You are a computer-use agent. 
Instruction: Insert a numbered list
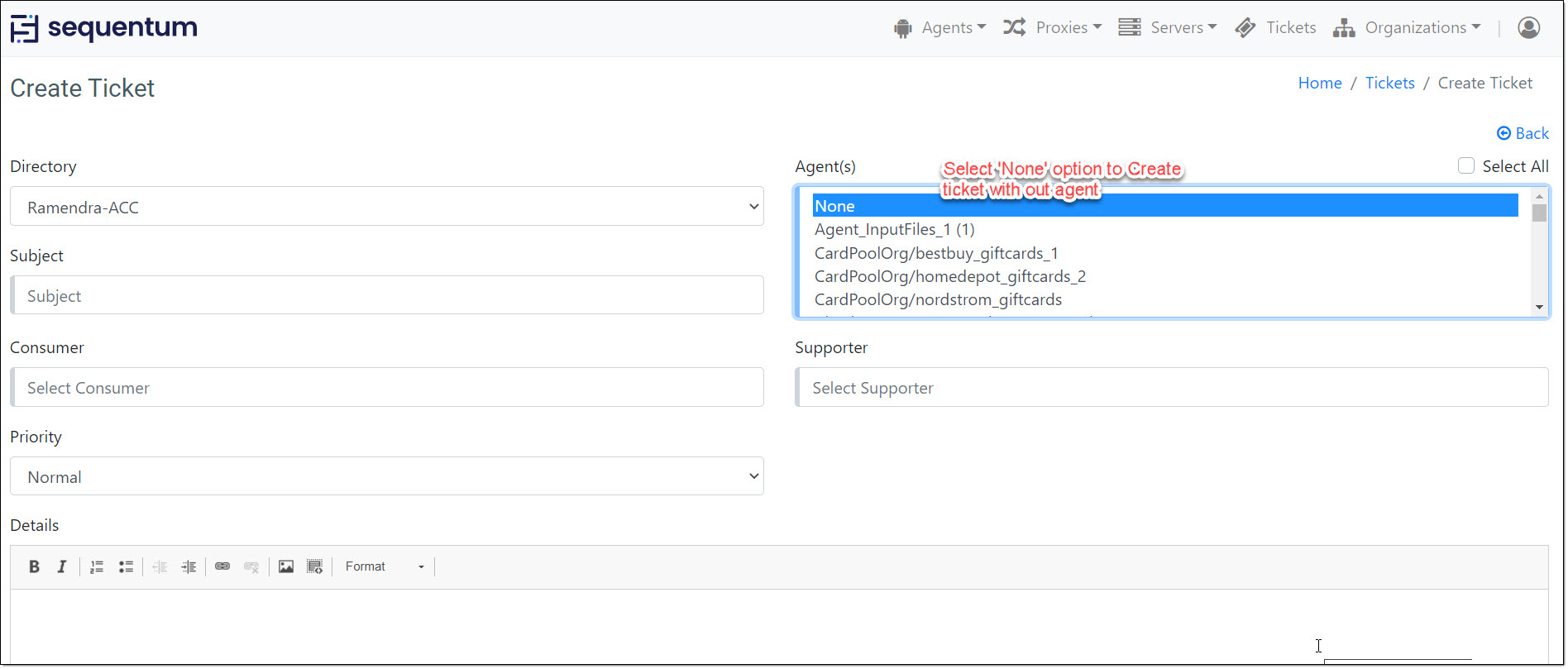pyautogui.click(x=97, y=566)
